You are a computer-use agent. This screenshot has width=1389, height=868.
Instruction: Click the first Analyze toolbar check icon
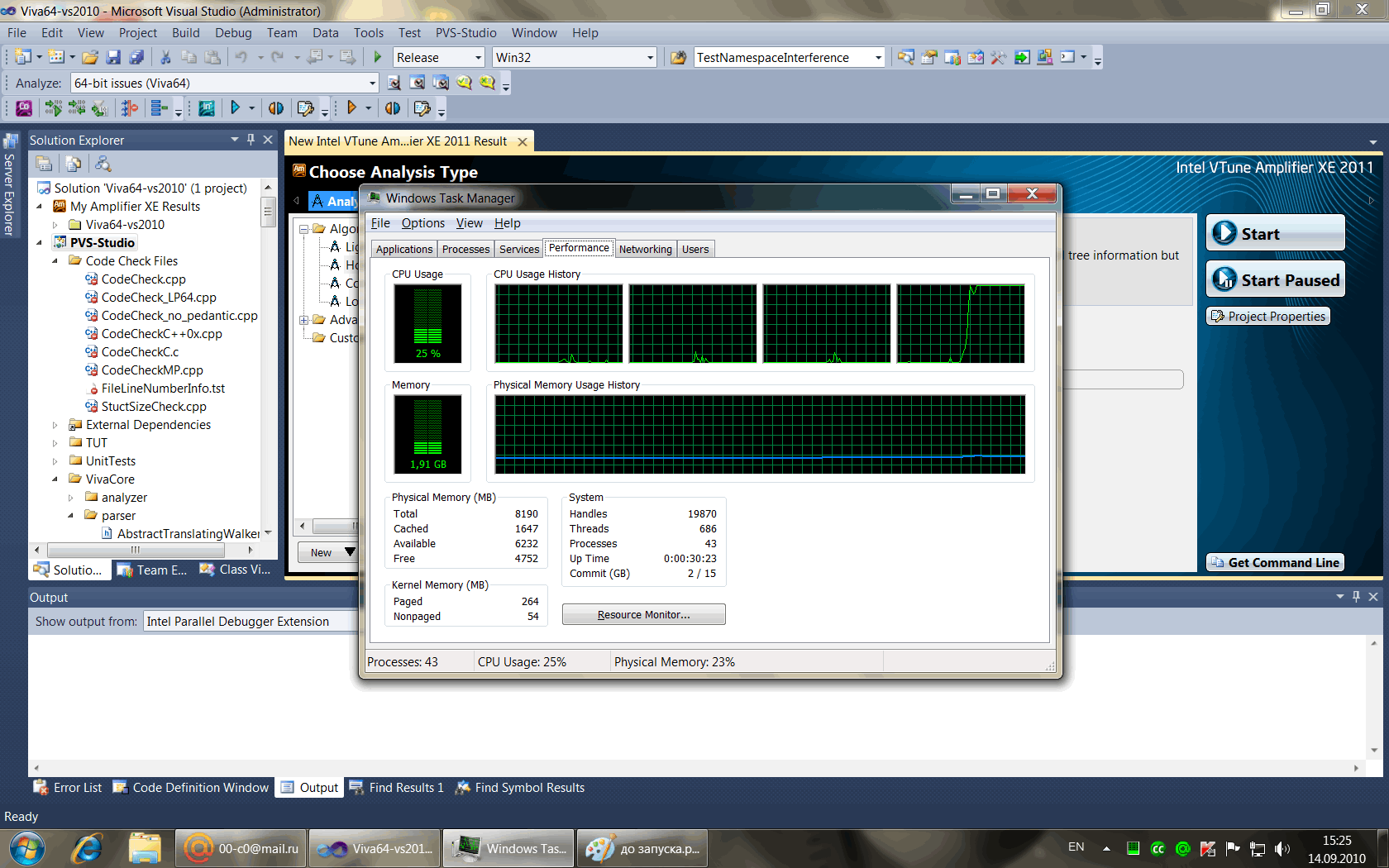pos(394,83)
